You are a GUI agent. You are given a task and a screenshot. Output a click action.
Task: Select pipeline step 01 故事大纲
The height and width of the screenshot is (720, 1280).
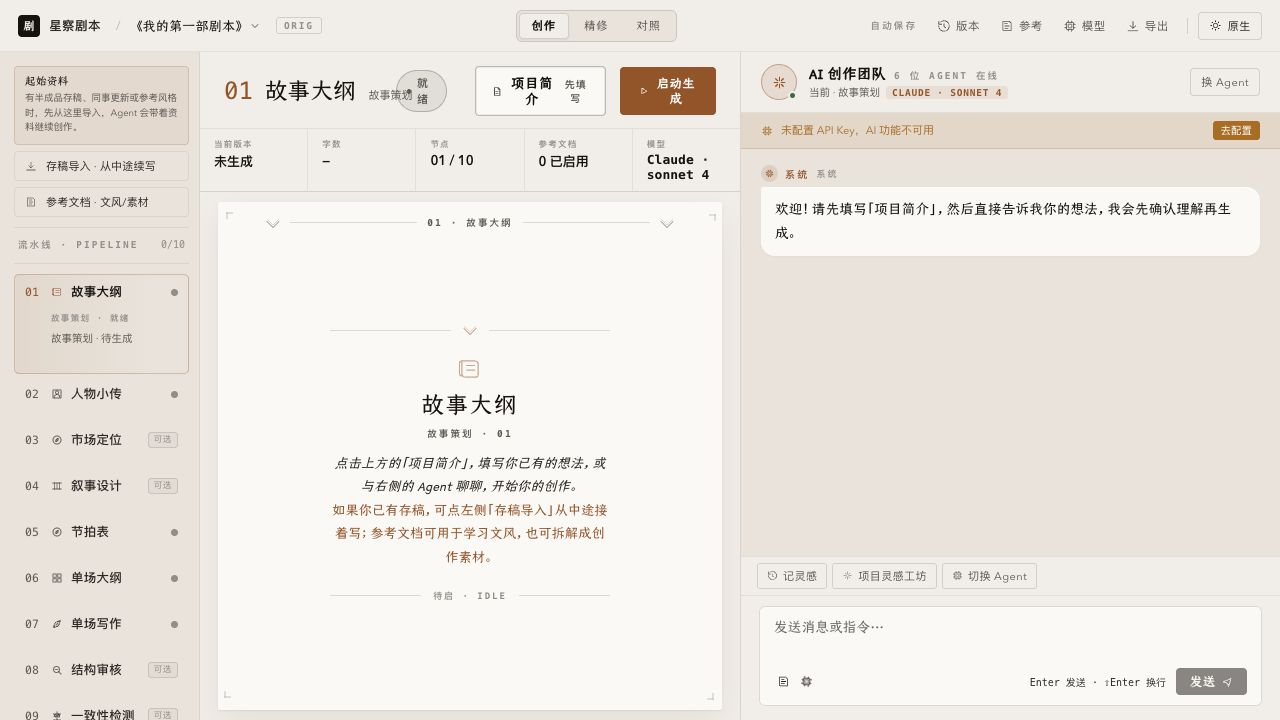[x=101, y=324]
